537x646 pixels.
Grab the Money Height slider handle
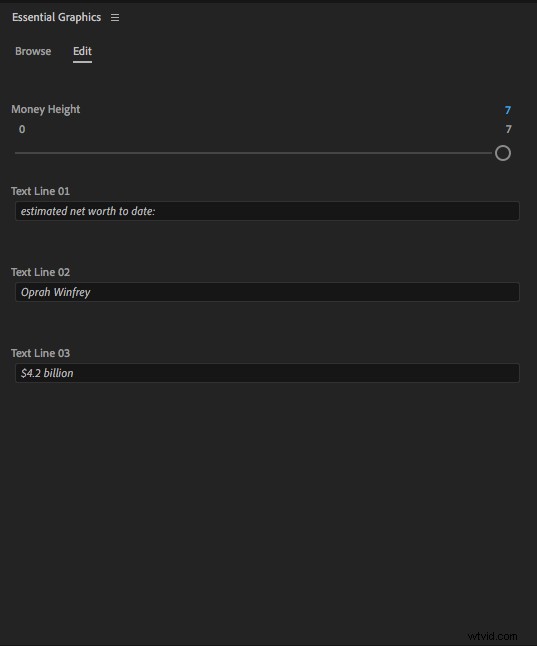tap(503, 153)
